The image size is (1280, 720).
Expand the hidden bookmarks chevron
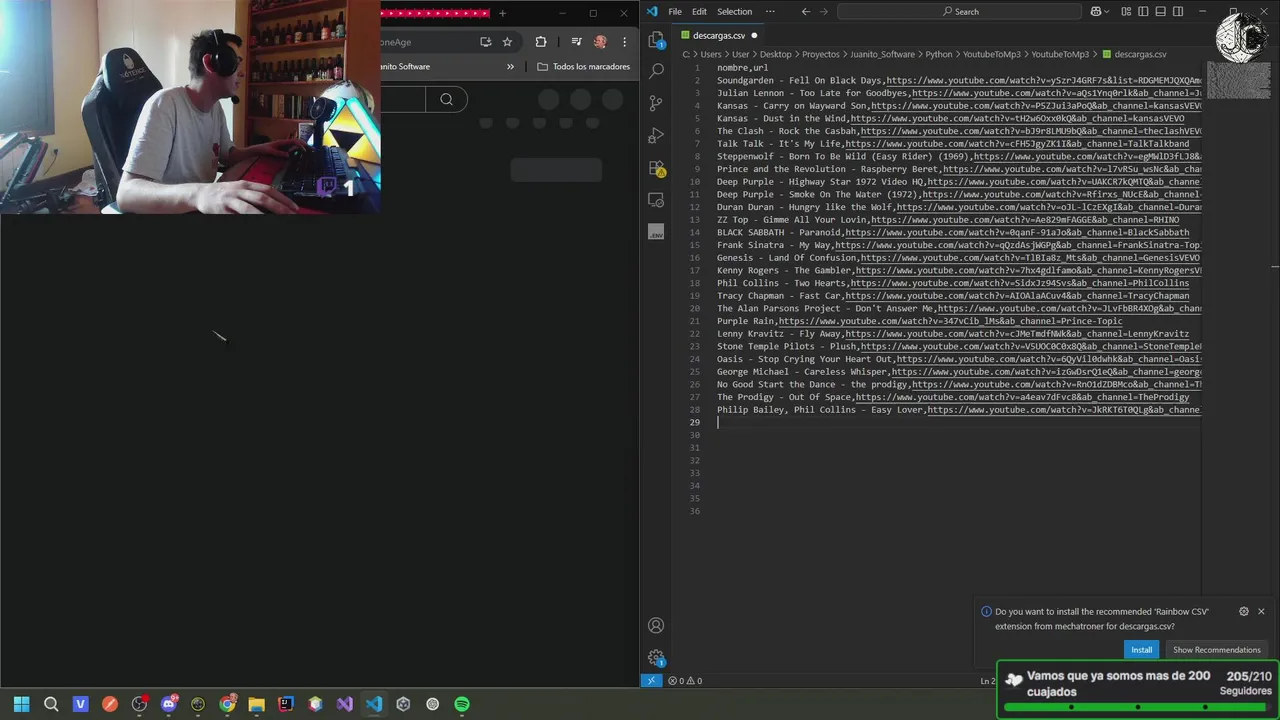click(510, 67)
